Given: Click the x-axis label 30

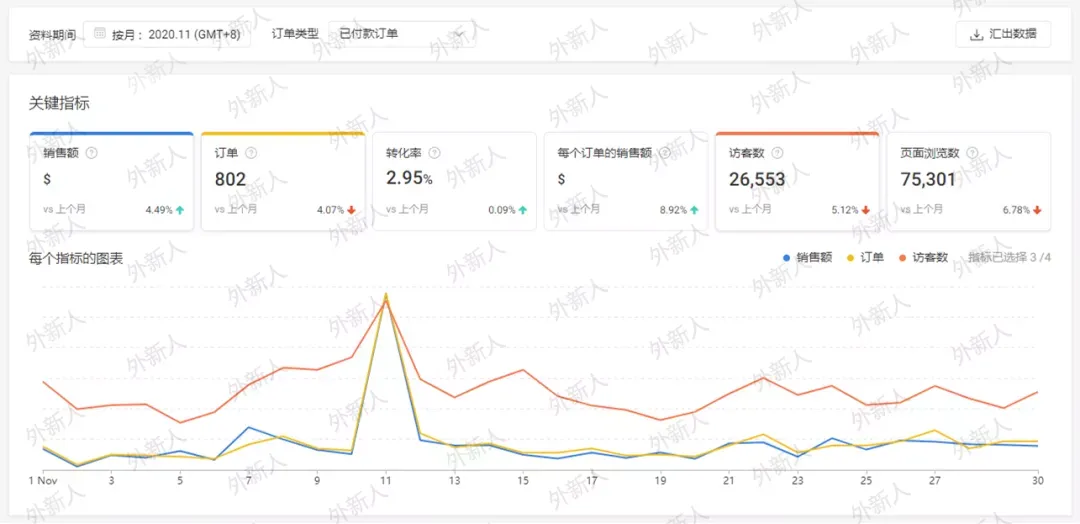Looking at the screenshot, I should [1039, 480].
